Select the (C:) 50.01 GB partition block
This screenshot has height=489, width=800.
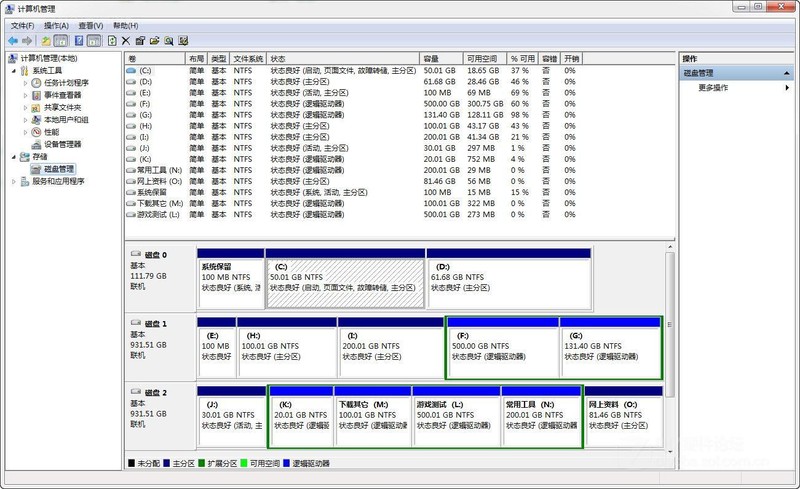(345, 280)
